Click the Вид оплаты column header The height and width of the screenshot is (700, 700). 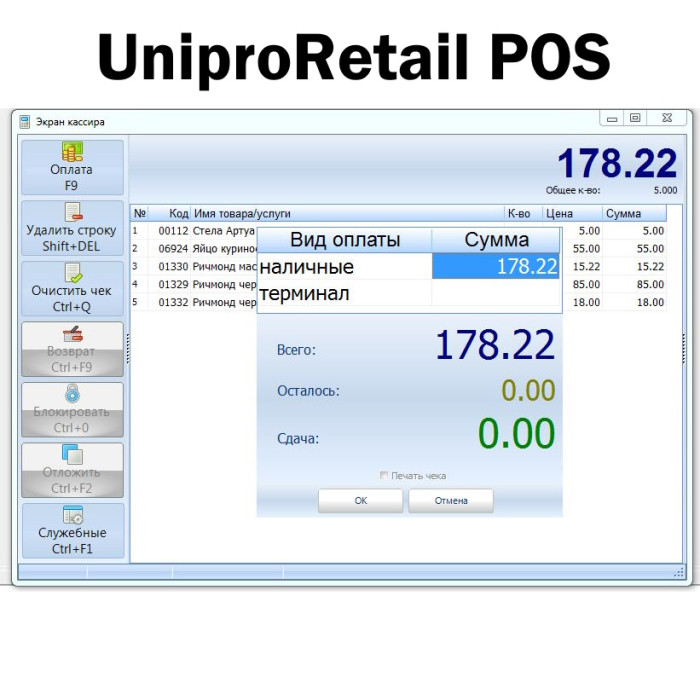coord(344,240)
